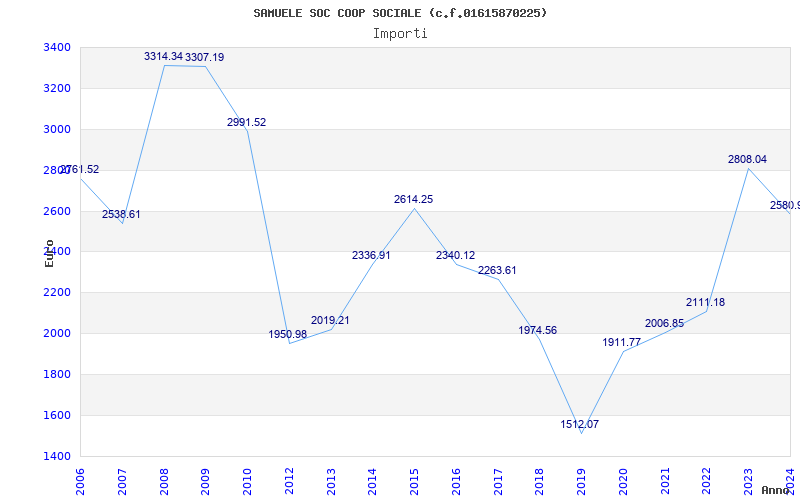
Task: Click data label 1512.07 for 2019
Action: [x=580, y=424]
